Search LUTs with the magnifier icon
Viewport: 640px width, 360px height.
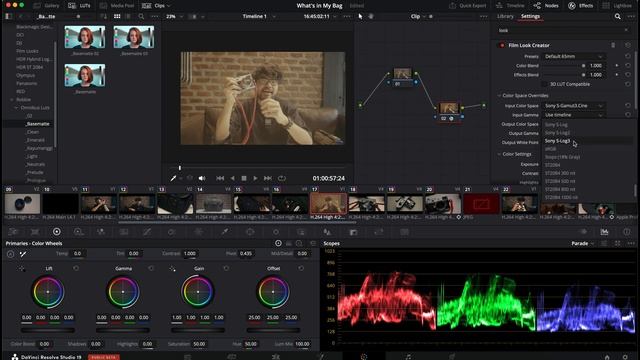[x=141, y=16]
